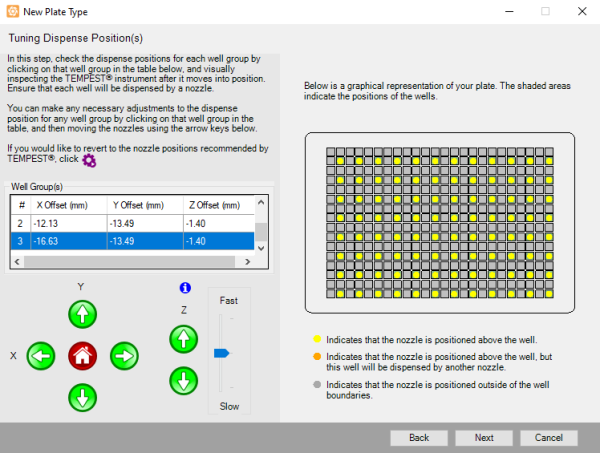Move nozzle Y down with green arrow
This screenshot has width=600, height=453.
coord(82,398)
